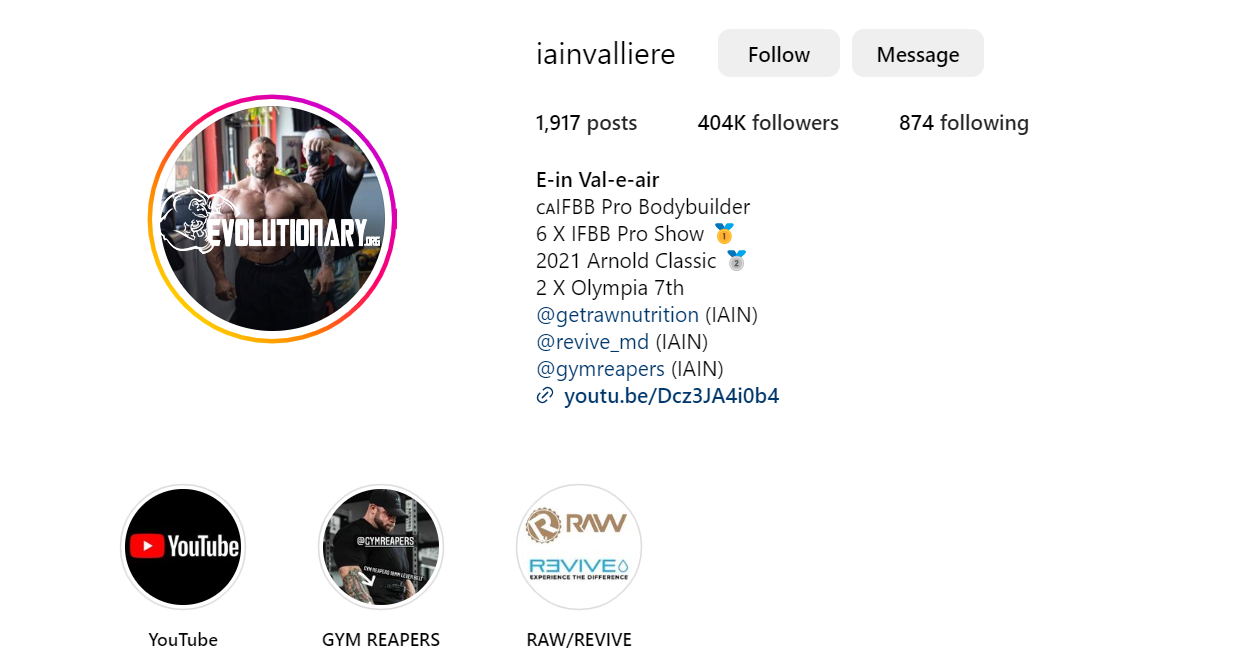
Task: Click the silver medal emoji after Arnold Classic
Action: (737, 261)
